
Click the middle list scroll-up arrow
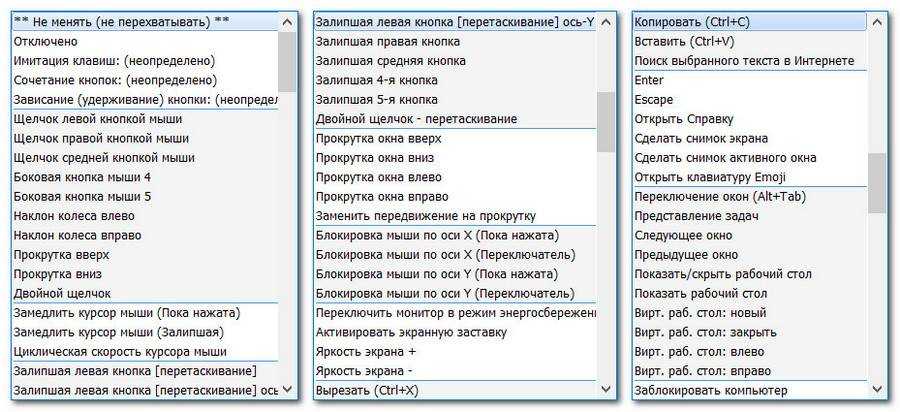coord(606,22)
